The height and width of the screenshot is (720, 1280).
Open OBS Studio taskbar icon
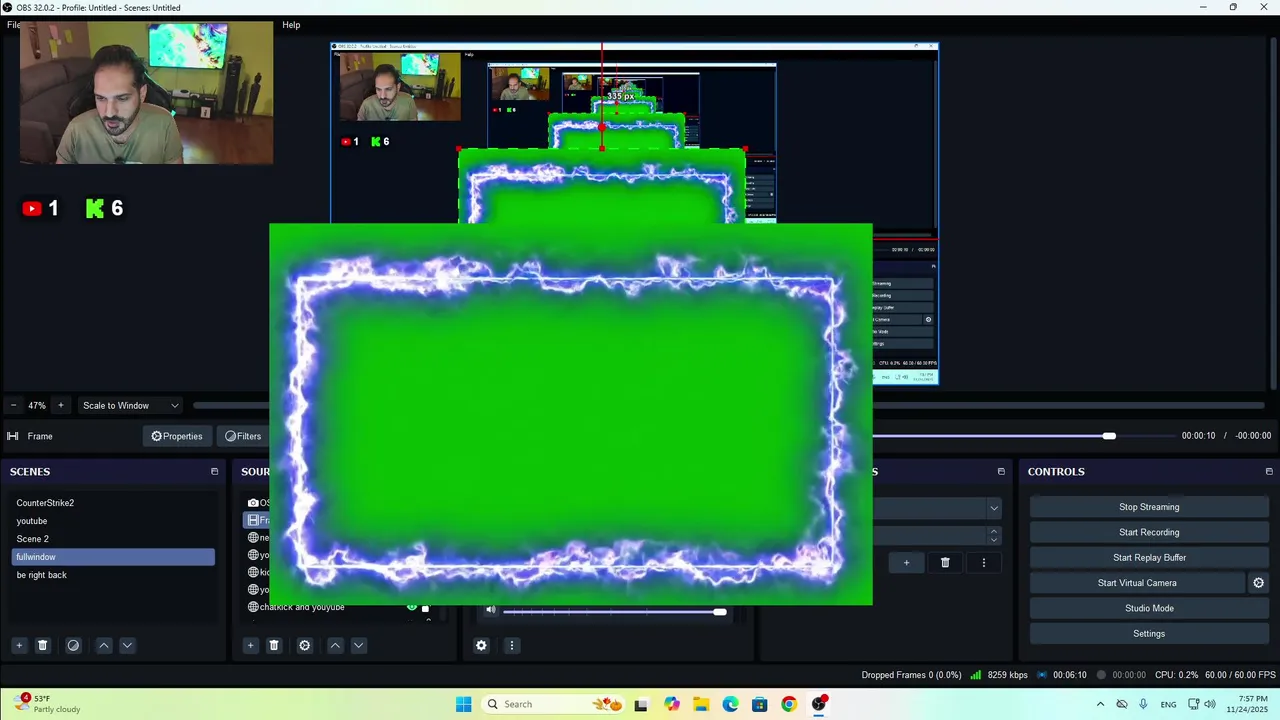[x=819, y=704]
